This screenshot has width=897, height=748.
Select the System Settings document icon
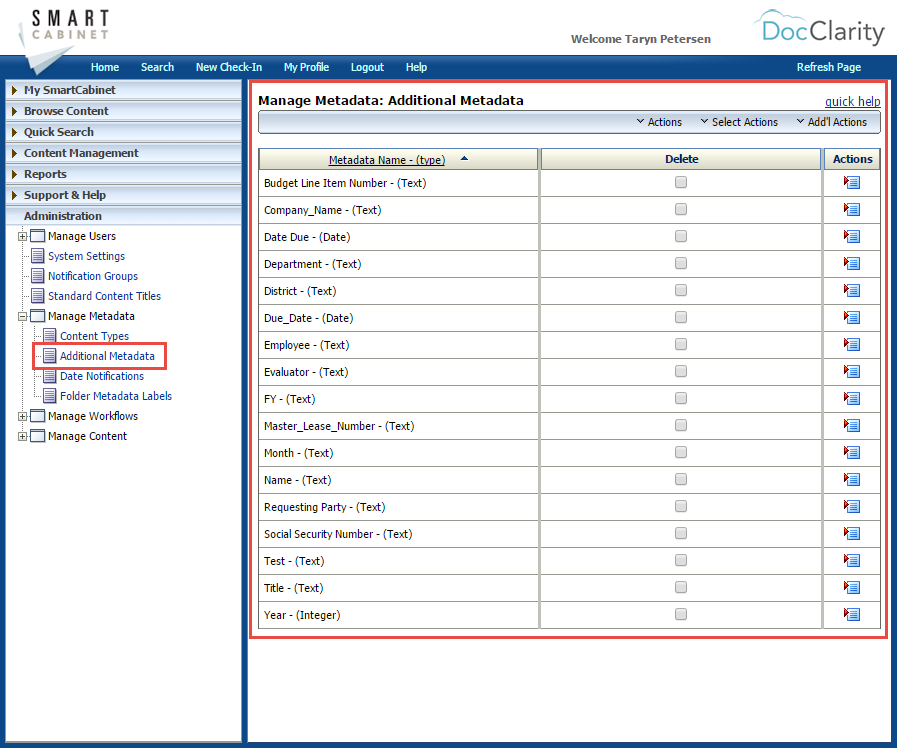pos(35,256)
